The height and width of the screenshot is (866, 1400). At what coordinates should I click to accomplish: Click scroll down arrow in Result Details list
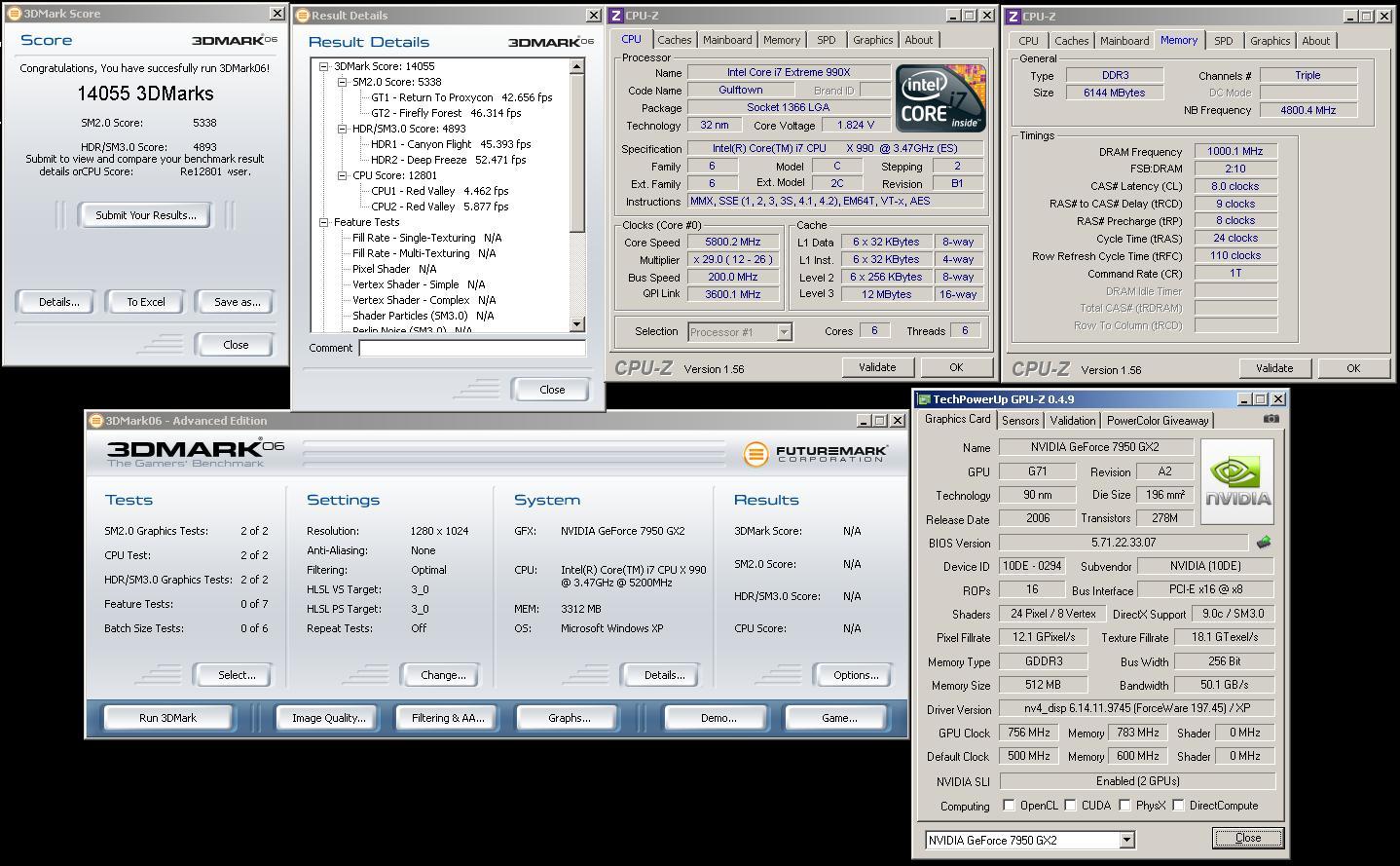tap(576, 324)
